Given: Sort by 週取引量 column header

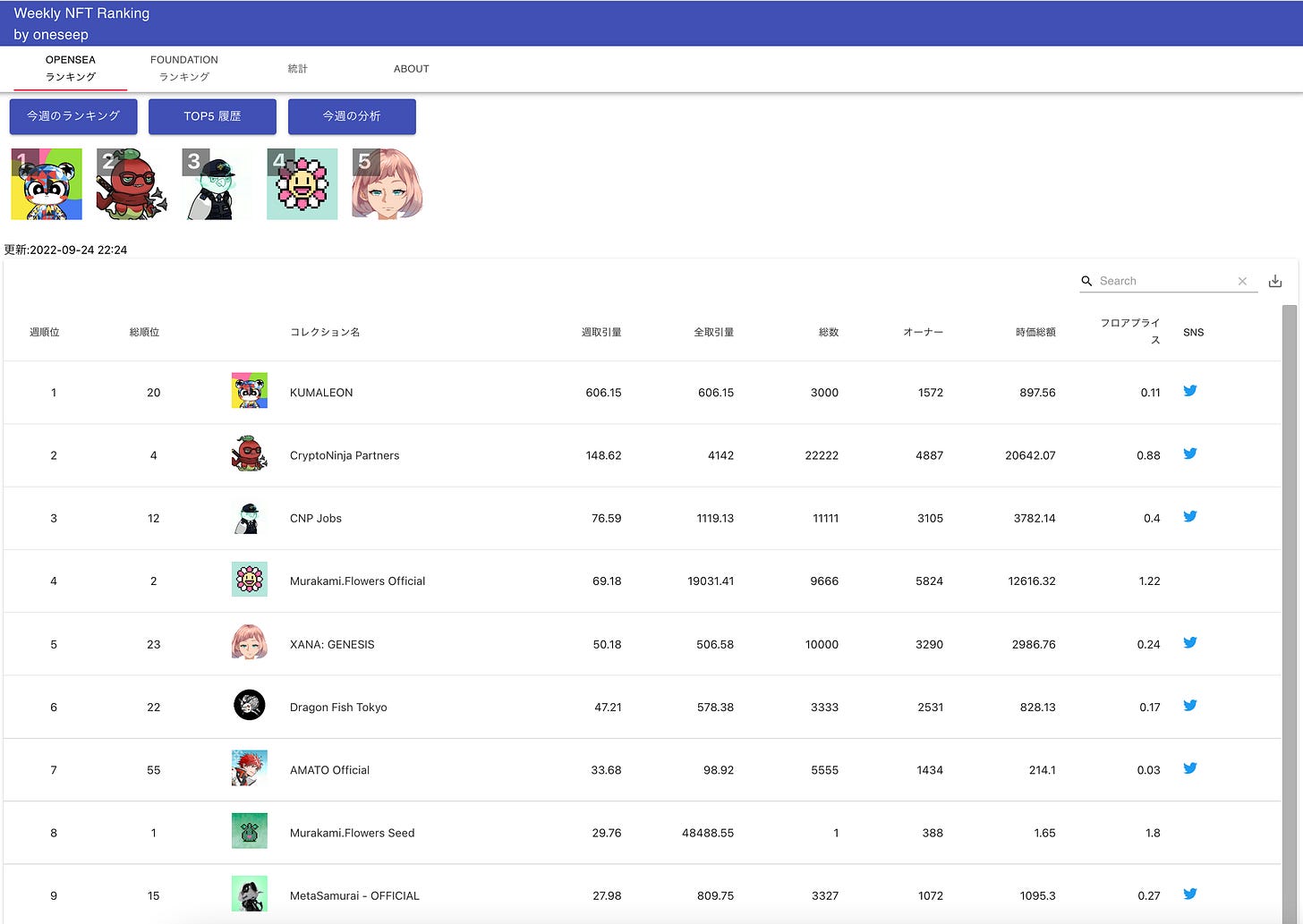Looking at the screenshot, I should (601, 332).
